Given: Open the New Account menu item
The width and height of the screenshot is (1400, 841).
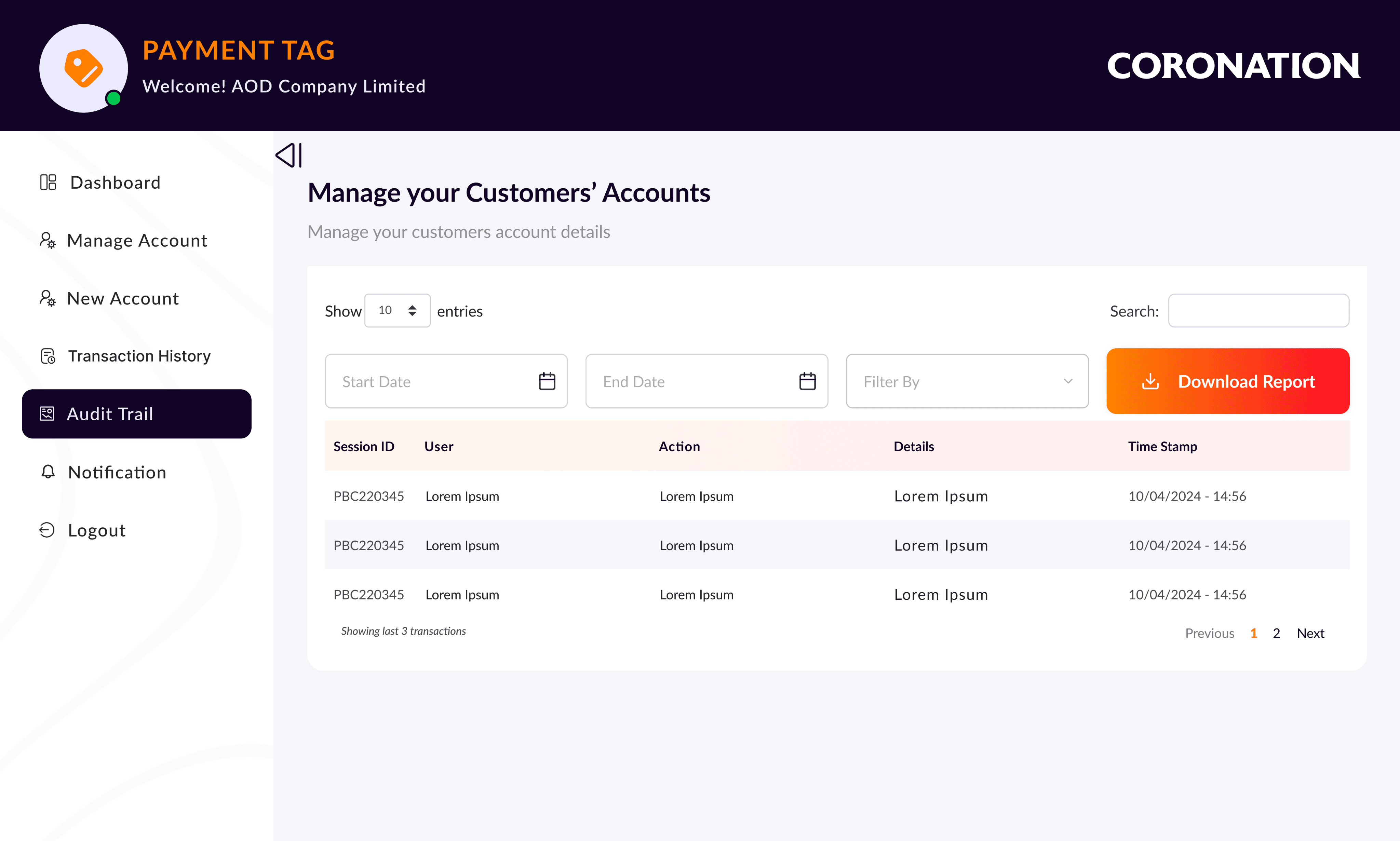Looking at the screenshot, I should point(123,299).
